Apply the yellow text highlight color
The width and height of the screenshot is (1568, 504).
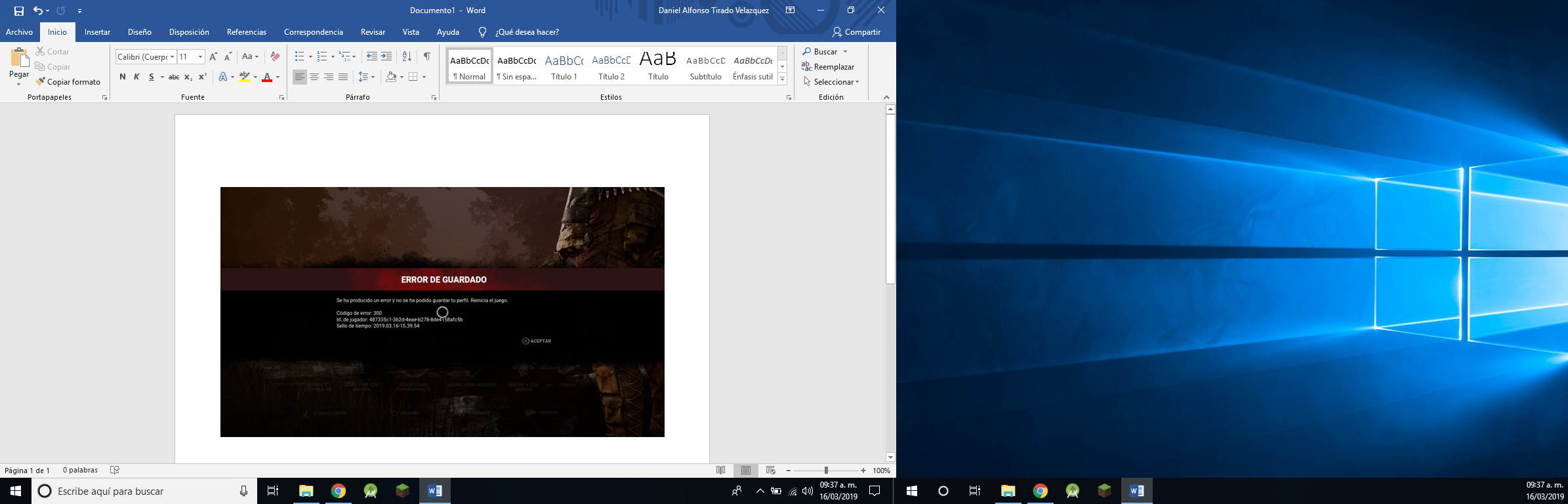[x=245, y=77]
